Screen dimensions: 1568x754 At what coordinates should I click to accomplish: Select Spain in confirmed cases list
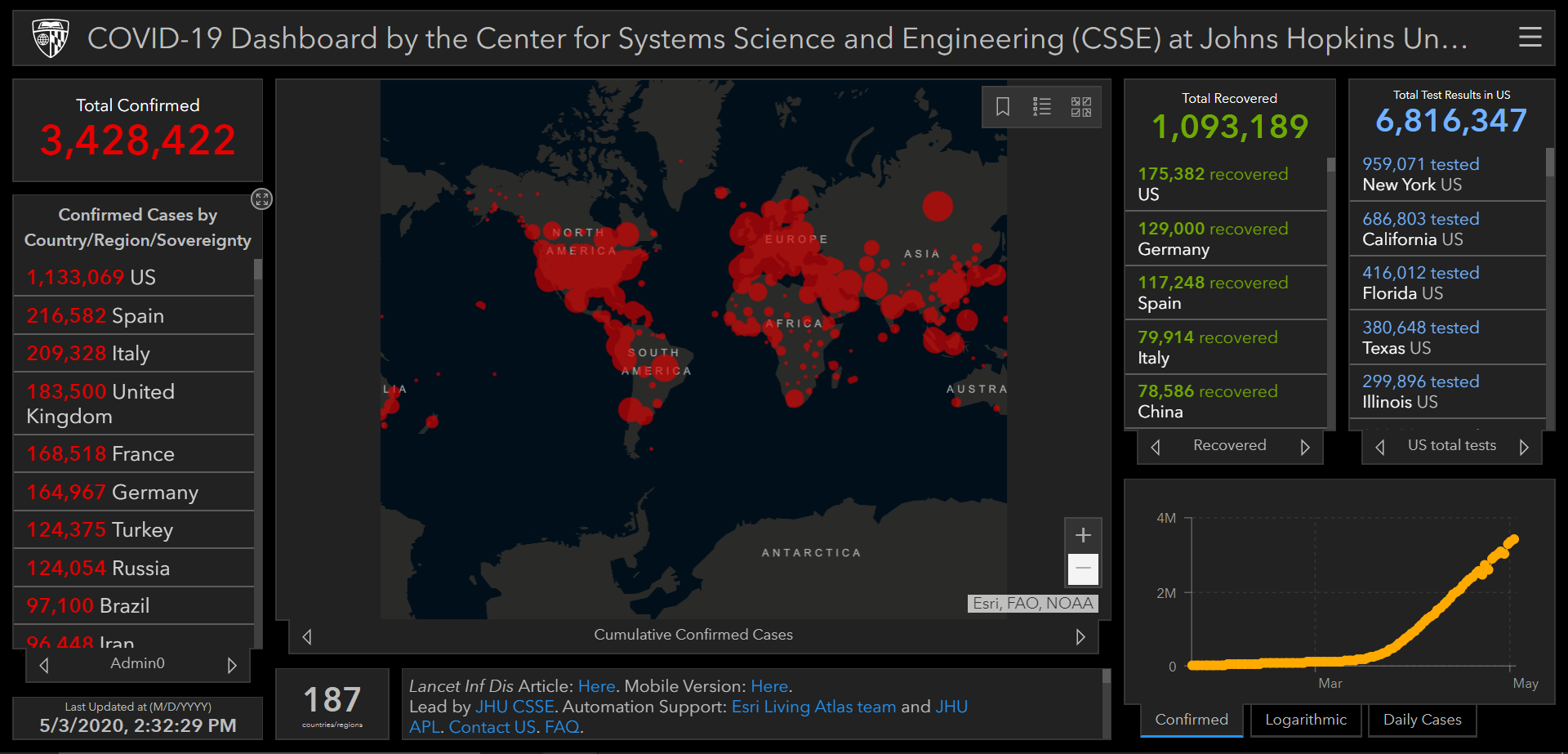[x=134, y=315]
